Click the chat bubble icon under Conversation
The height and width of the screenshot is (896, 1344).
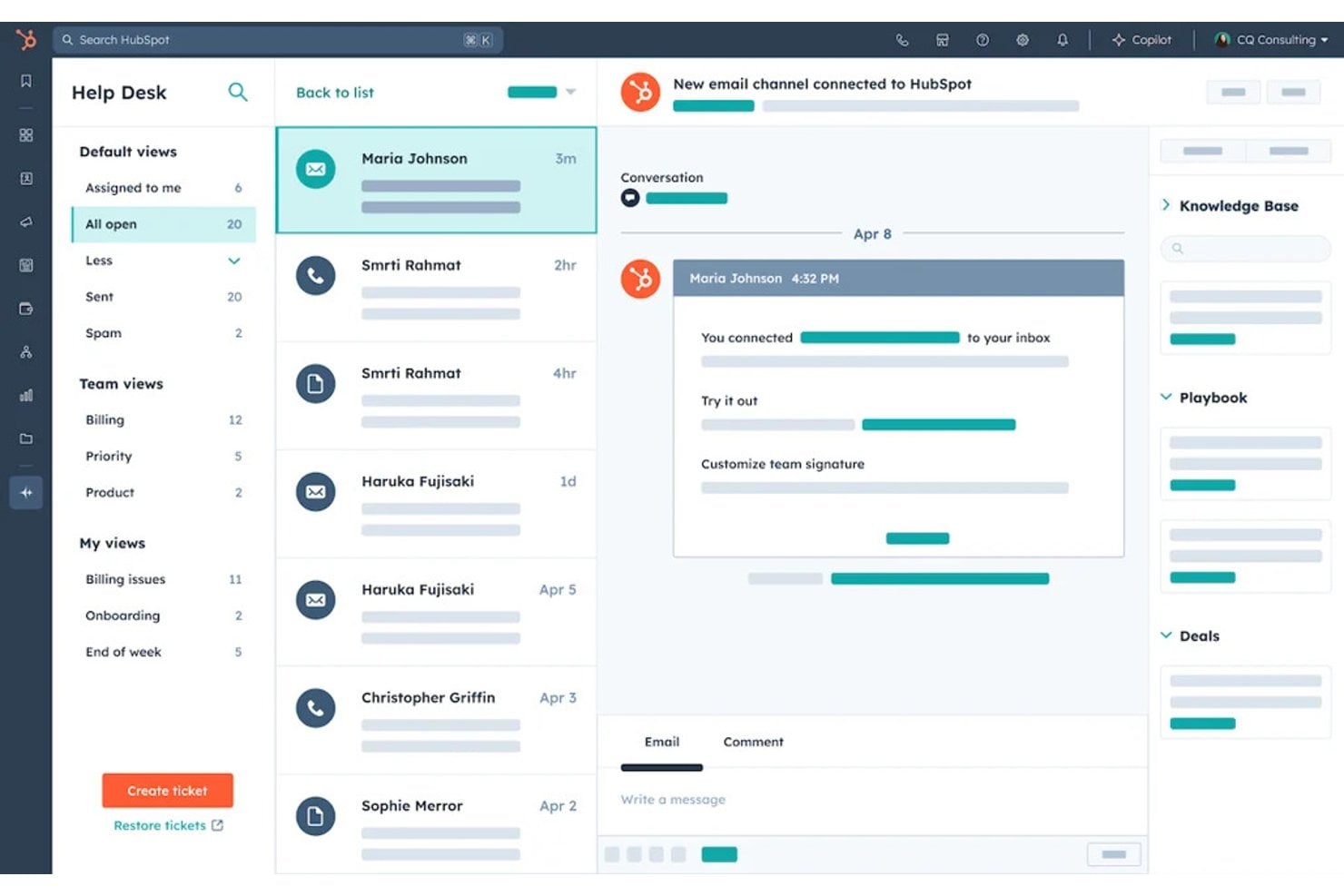pos(630,198)
